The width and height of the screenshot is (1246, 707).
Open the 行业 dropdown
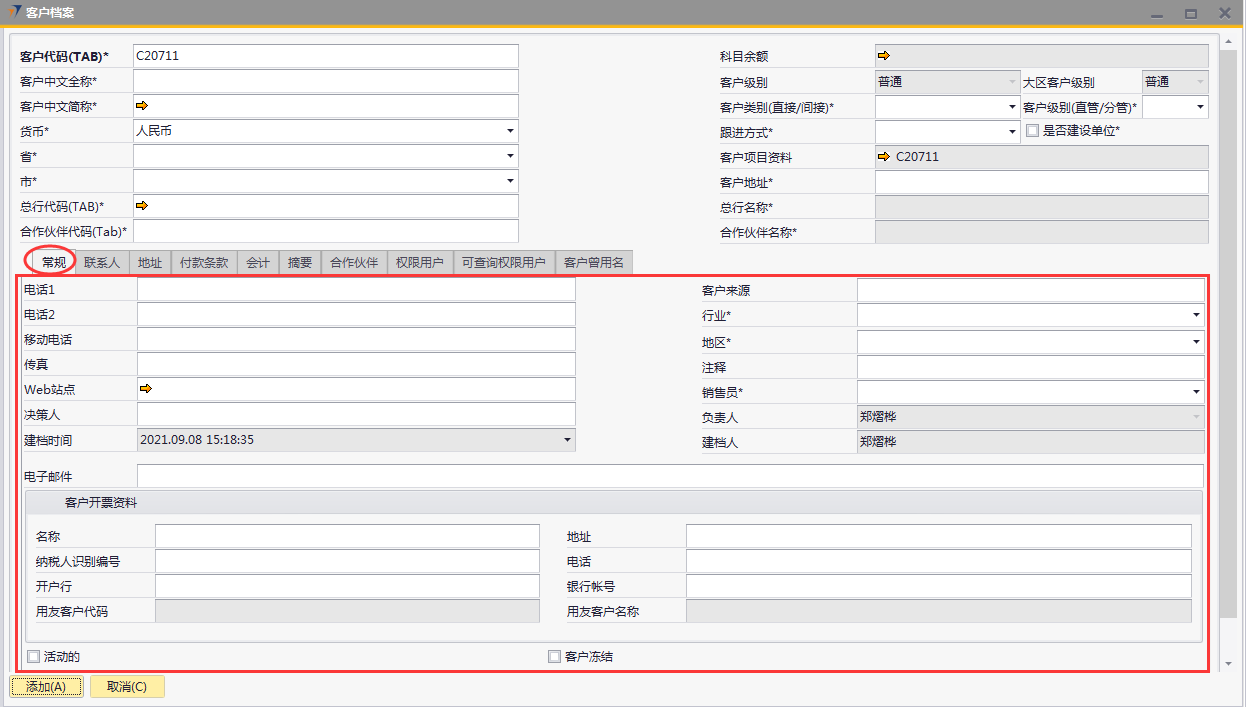(x=1196, y=316)
